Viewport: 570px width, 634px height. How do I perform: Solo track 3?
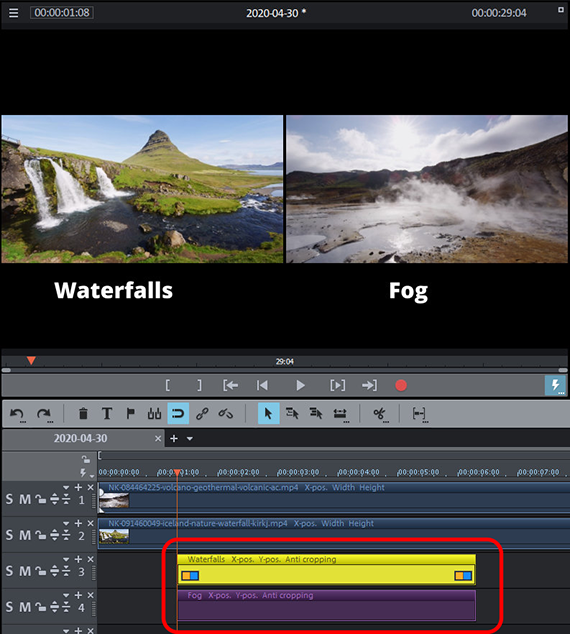[x=9, y=571]
